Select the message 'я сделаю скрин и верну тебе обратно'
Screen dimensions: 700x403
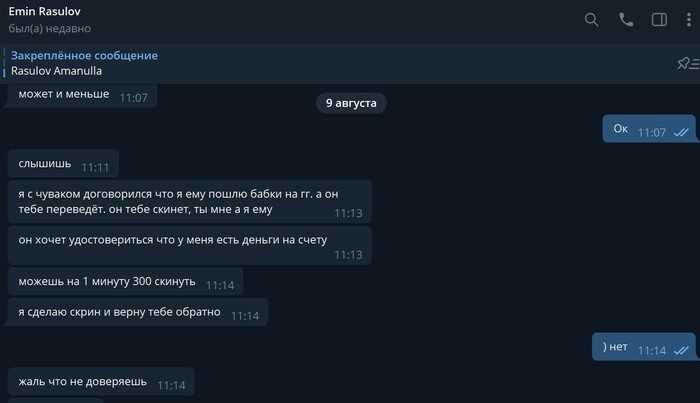(x=138, y=312)
